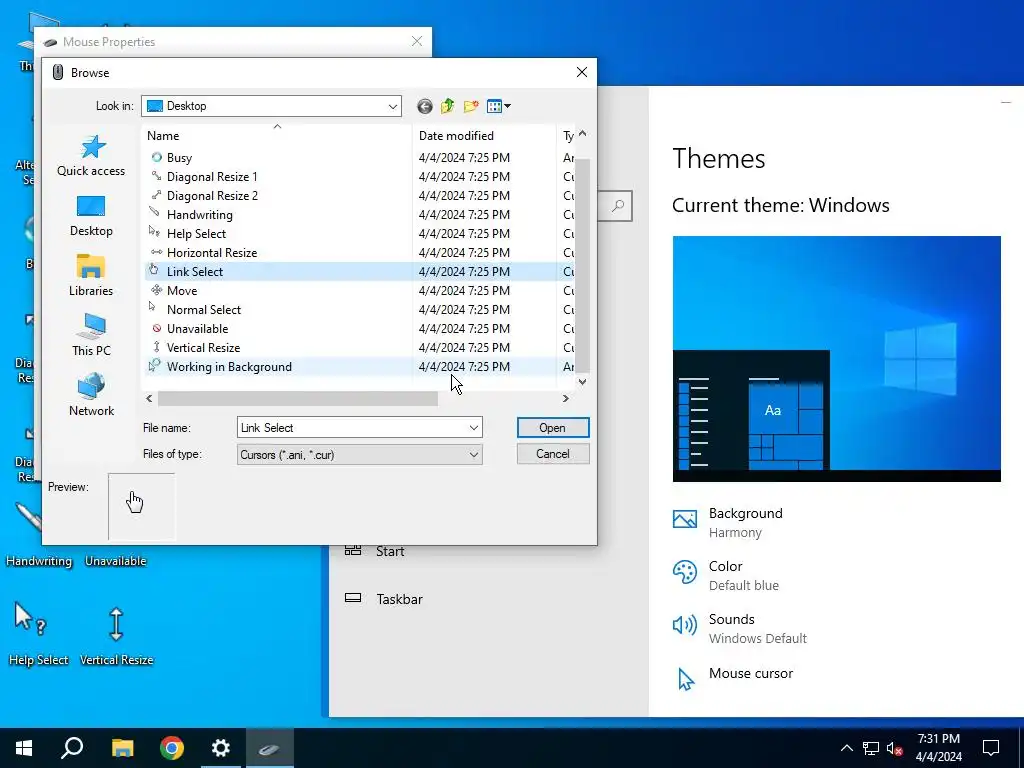
Task: Open File Explorer from taskbar
Action: pos(122,748)
